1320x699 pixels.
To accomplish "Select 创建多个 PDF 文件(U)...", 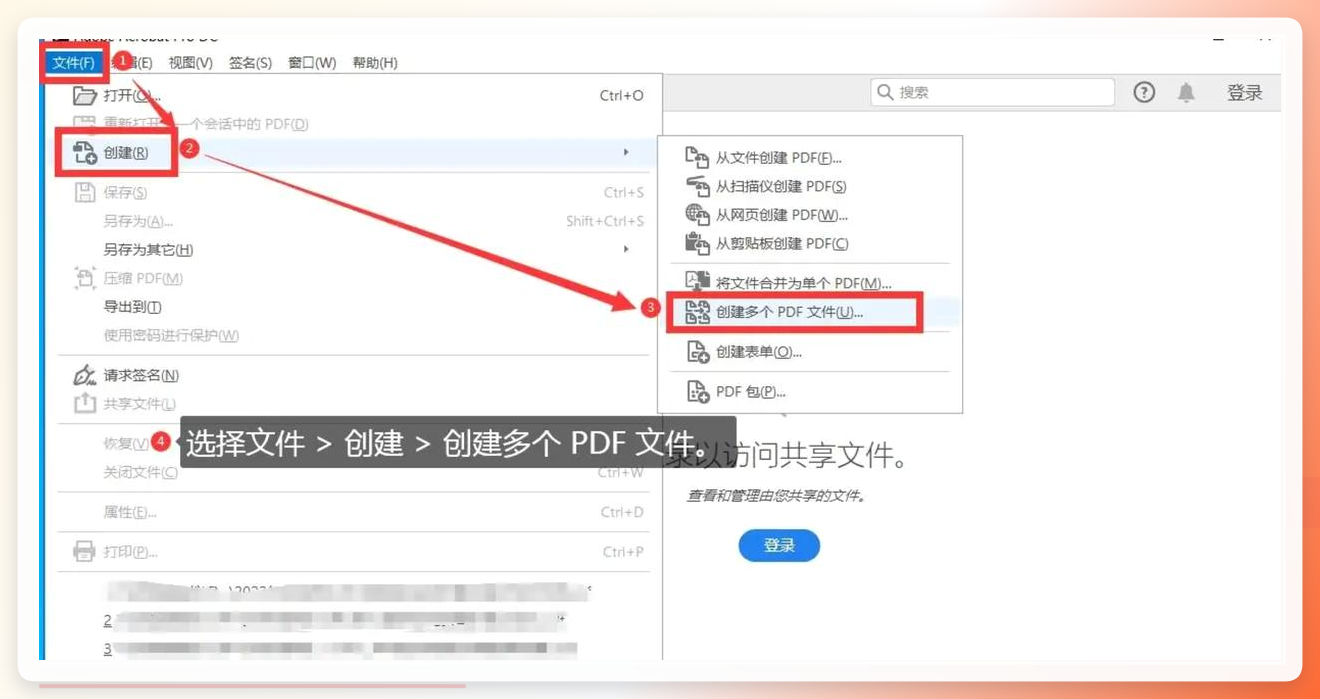I will 790,313.
